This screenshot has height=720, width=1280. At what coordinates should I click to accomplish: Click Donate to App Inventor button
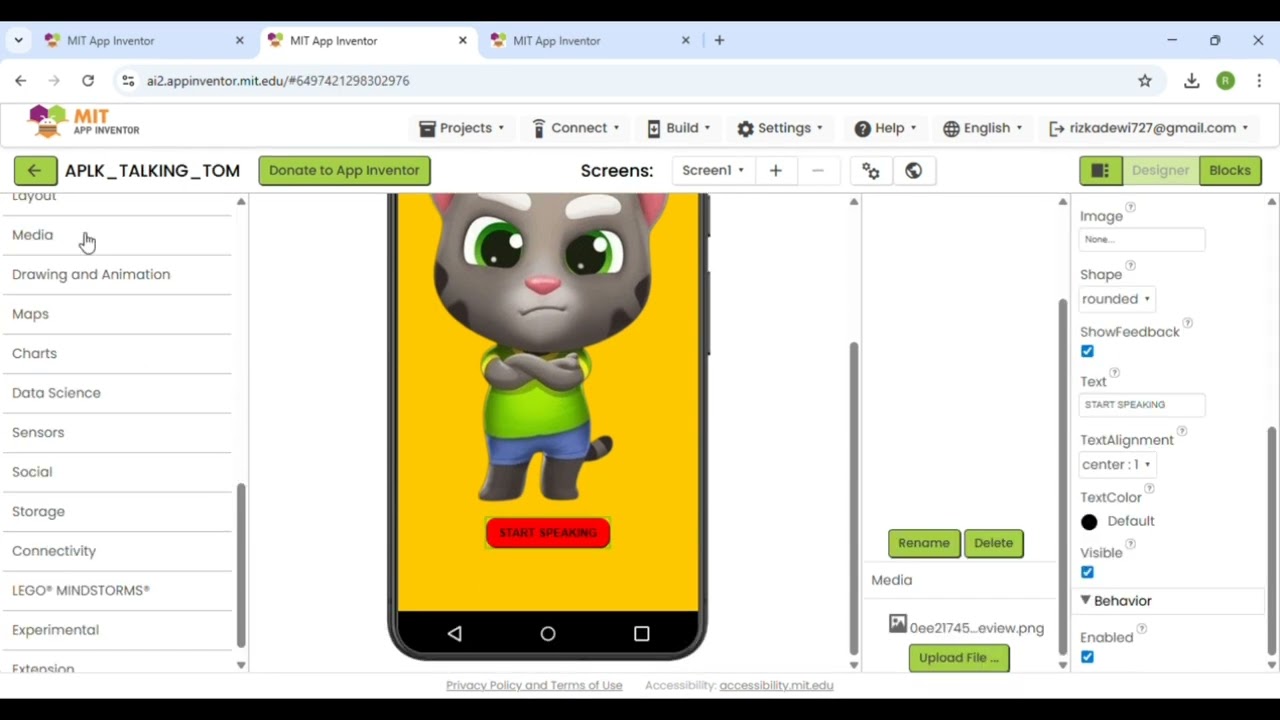click(x=344, y=170)
